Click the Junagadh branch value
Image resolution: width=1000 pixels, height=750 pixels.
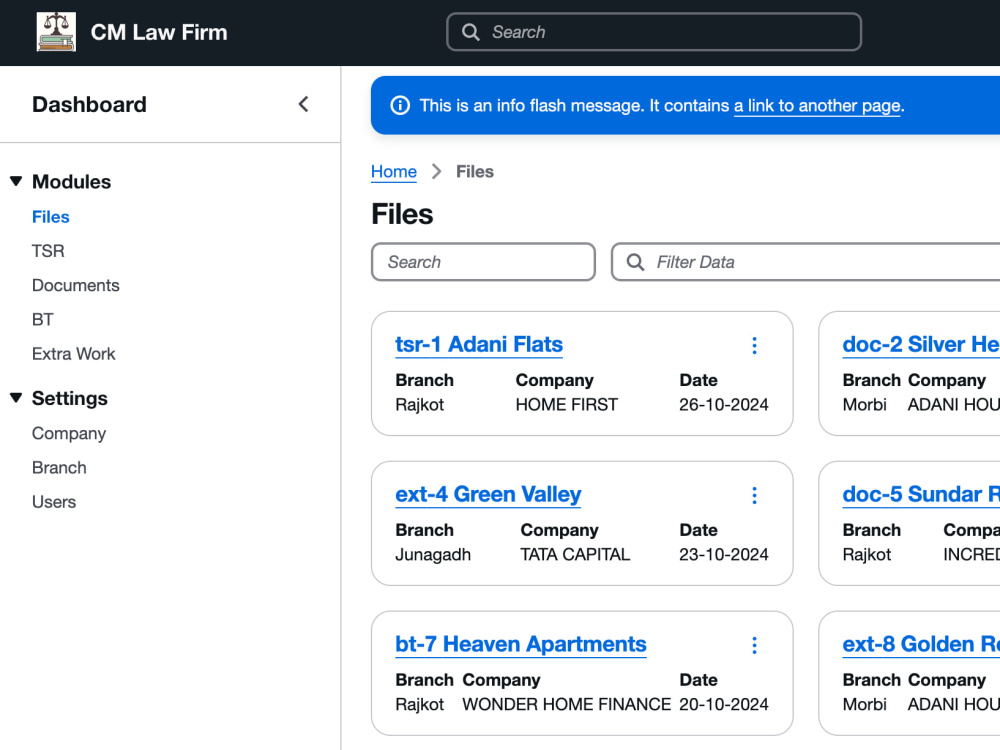[x=432, y=555]
